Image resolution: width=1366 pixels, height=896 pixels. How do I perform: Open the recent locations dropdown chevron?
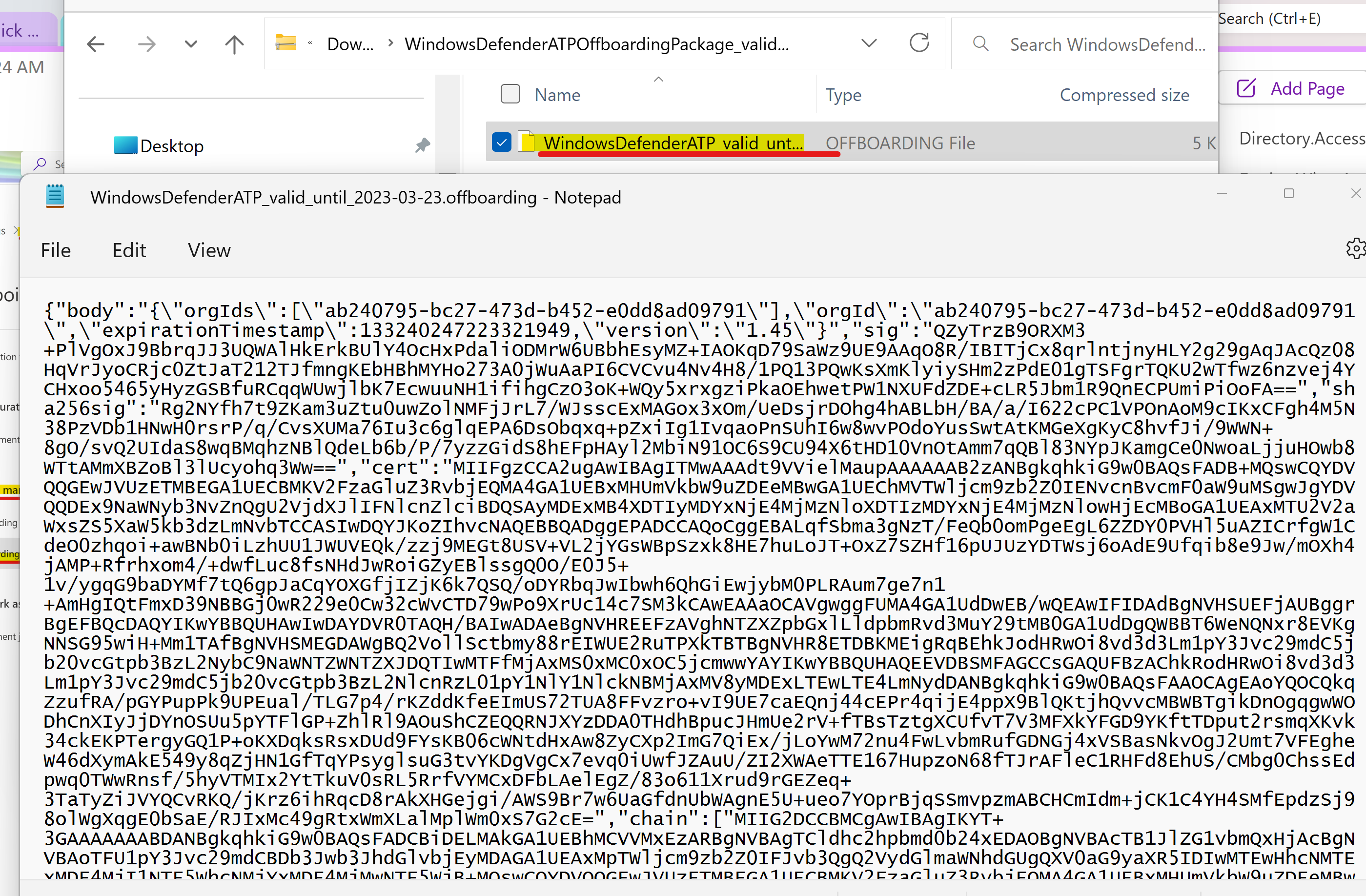coord(190,43)
